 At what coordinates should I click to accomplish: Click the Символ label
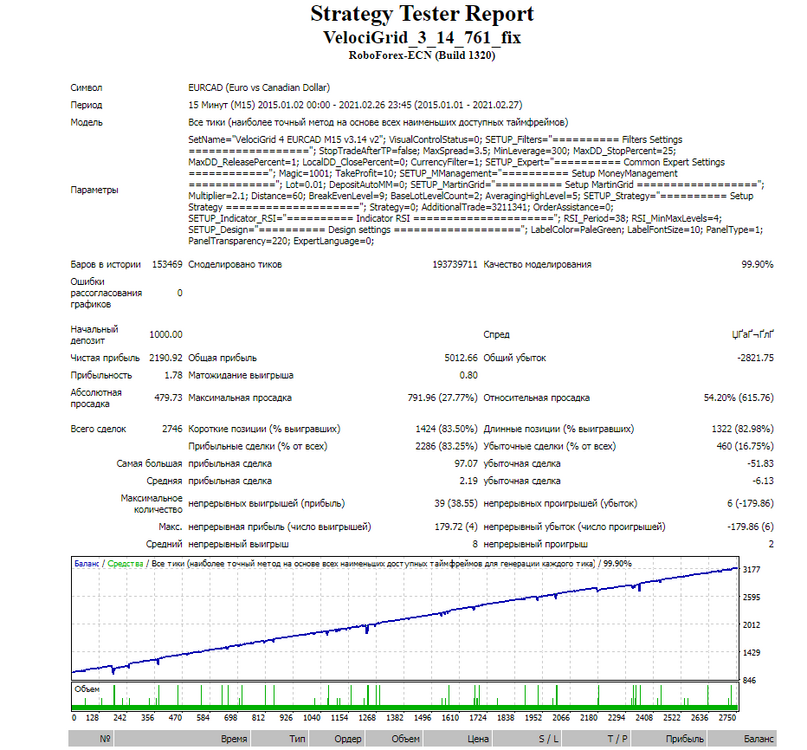[x=86, y=88]
